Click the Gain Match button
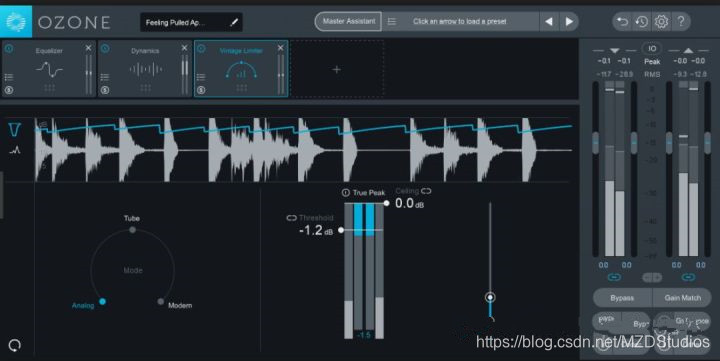720x361 pixels. click(x=682, y=298)
